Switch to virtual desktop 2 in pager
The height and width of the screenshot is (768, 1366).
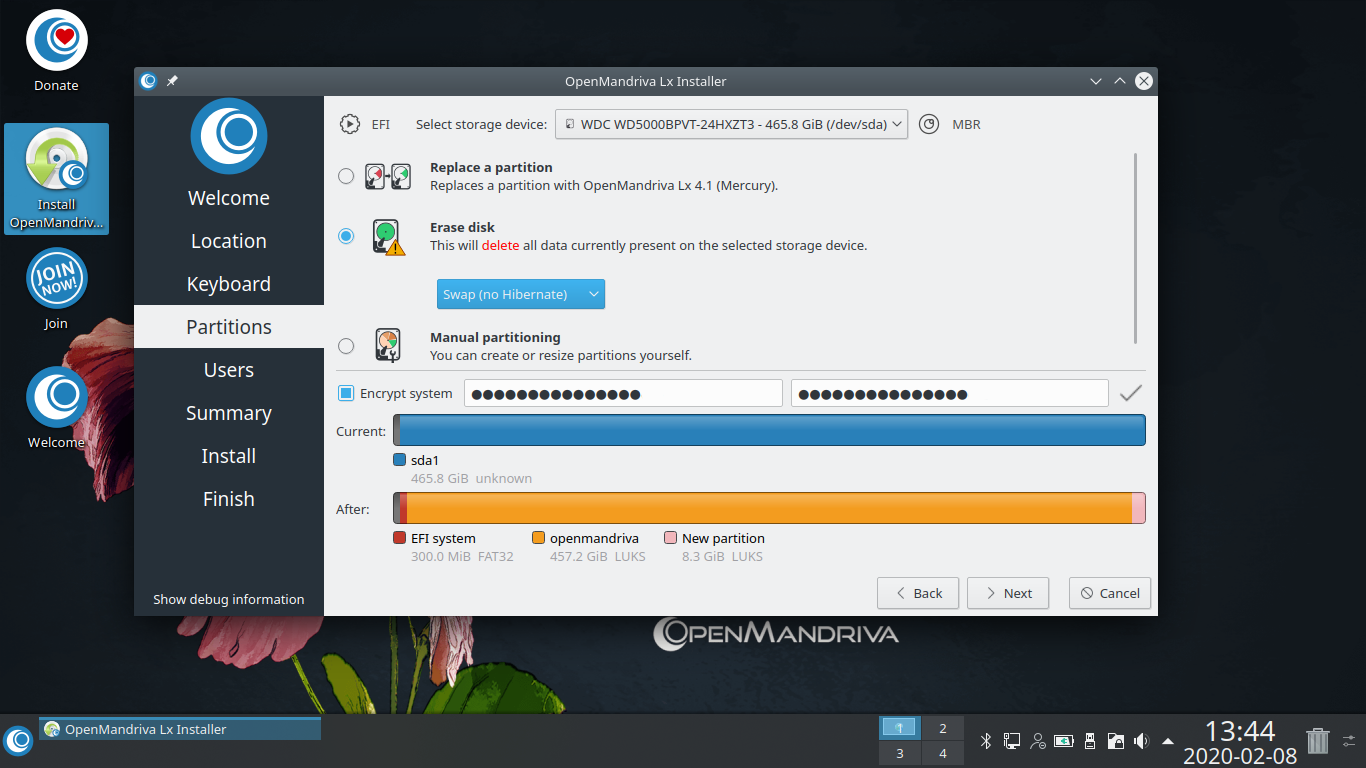(942, 729)
